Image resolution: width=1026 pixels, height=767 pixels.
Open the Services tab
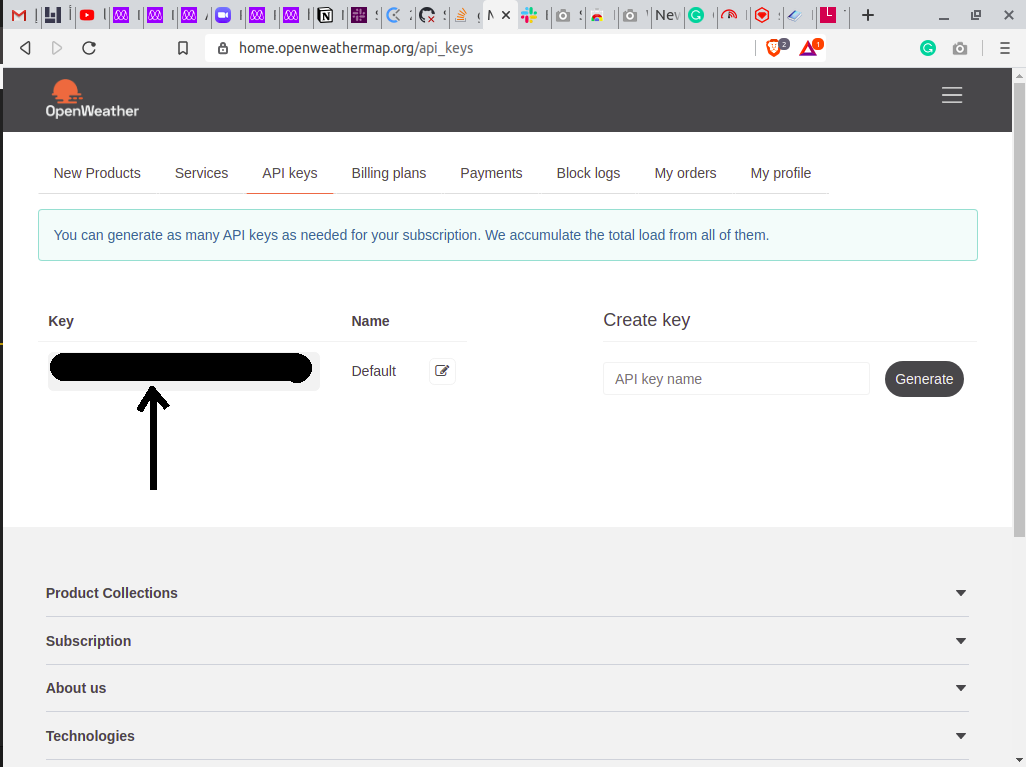click(x=202, y=173)
